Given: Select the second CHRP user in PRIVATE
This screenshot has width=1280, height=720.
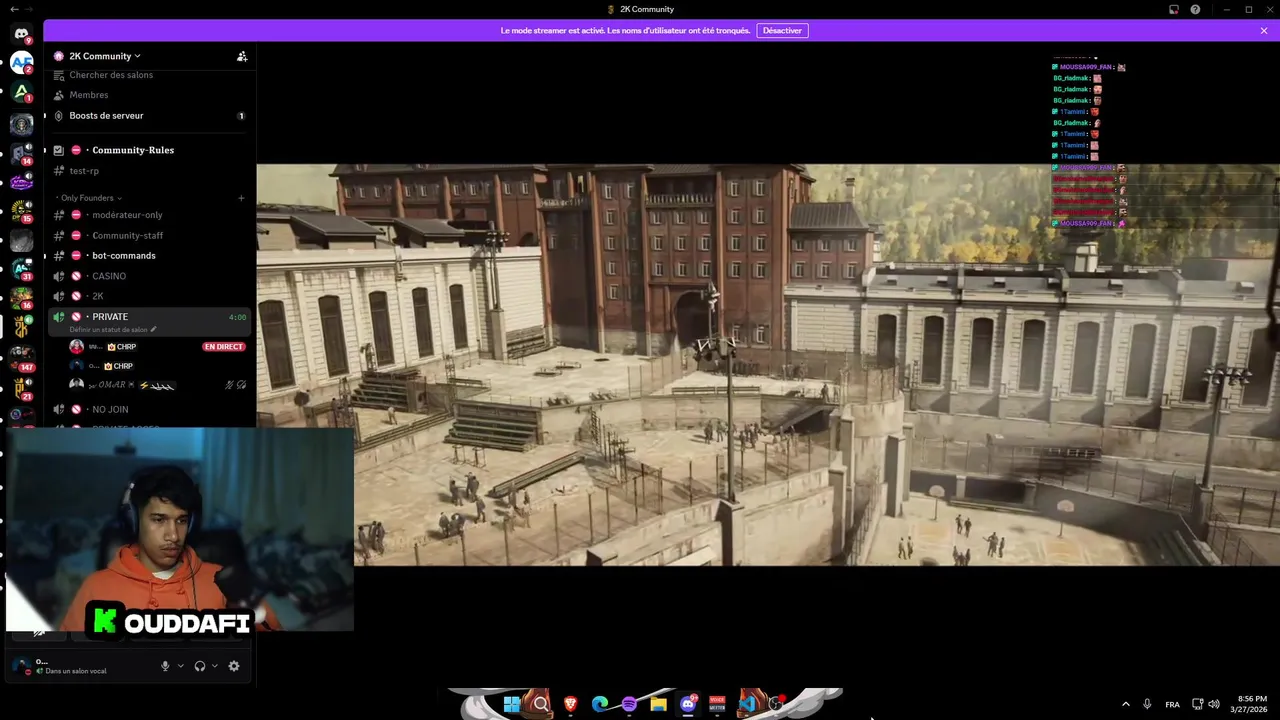Looking at the screenshot, I should click(x=155, y=366).
